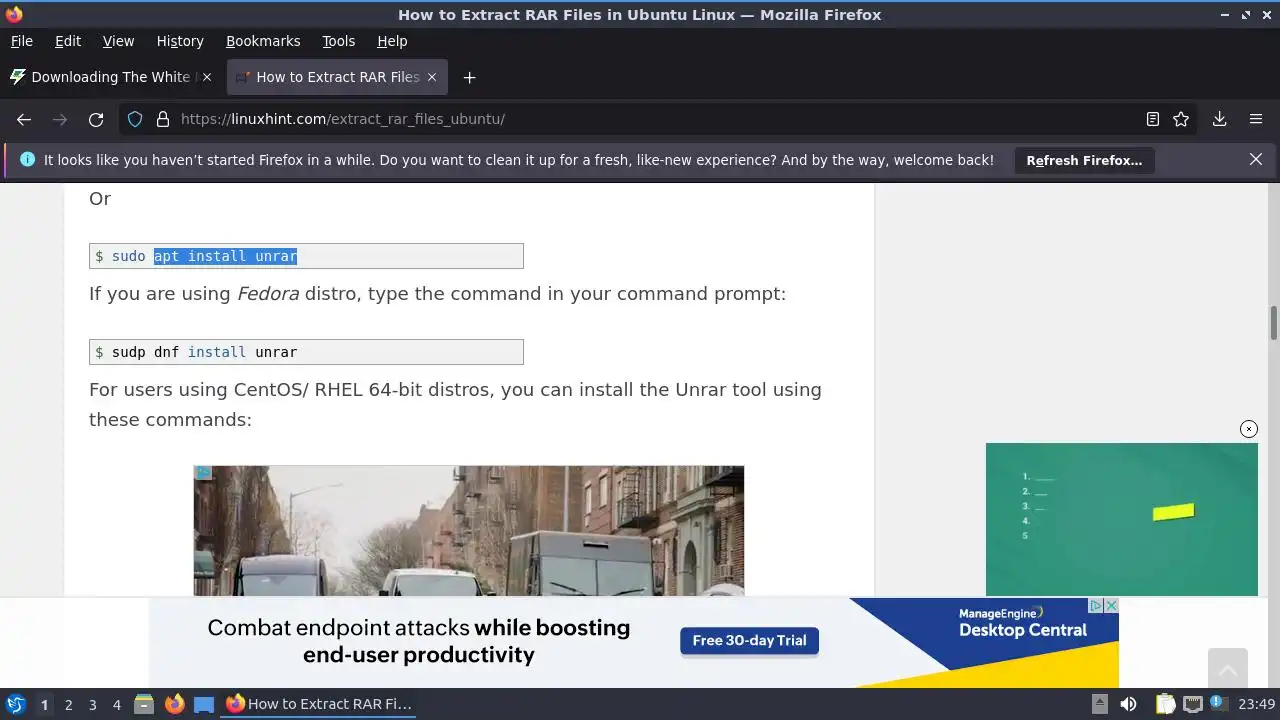The height and width of the screenshot is (720, 1280).
Task: Close the 'Downloading The White' tab
Action: click(x=207, y=77)
